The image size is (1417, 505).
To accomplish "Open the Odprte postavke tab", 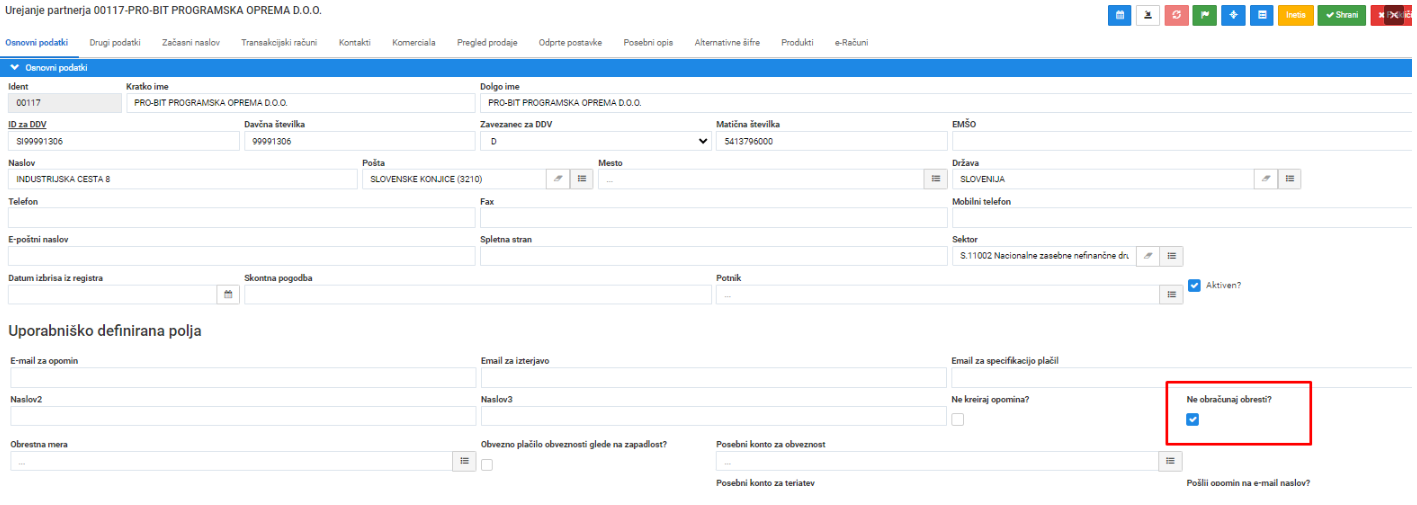I will point(570,43).
